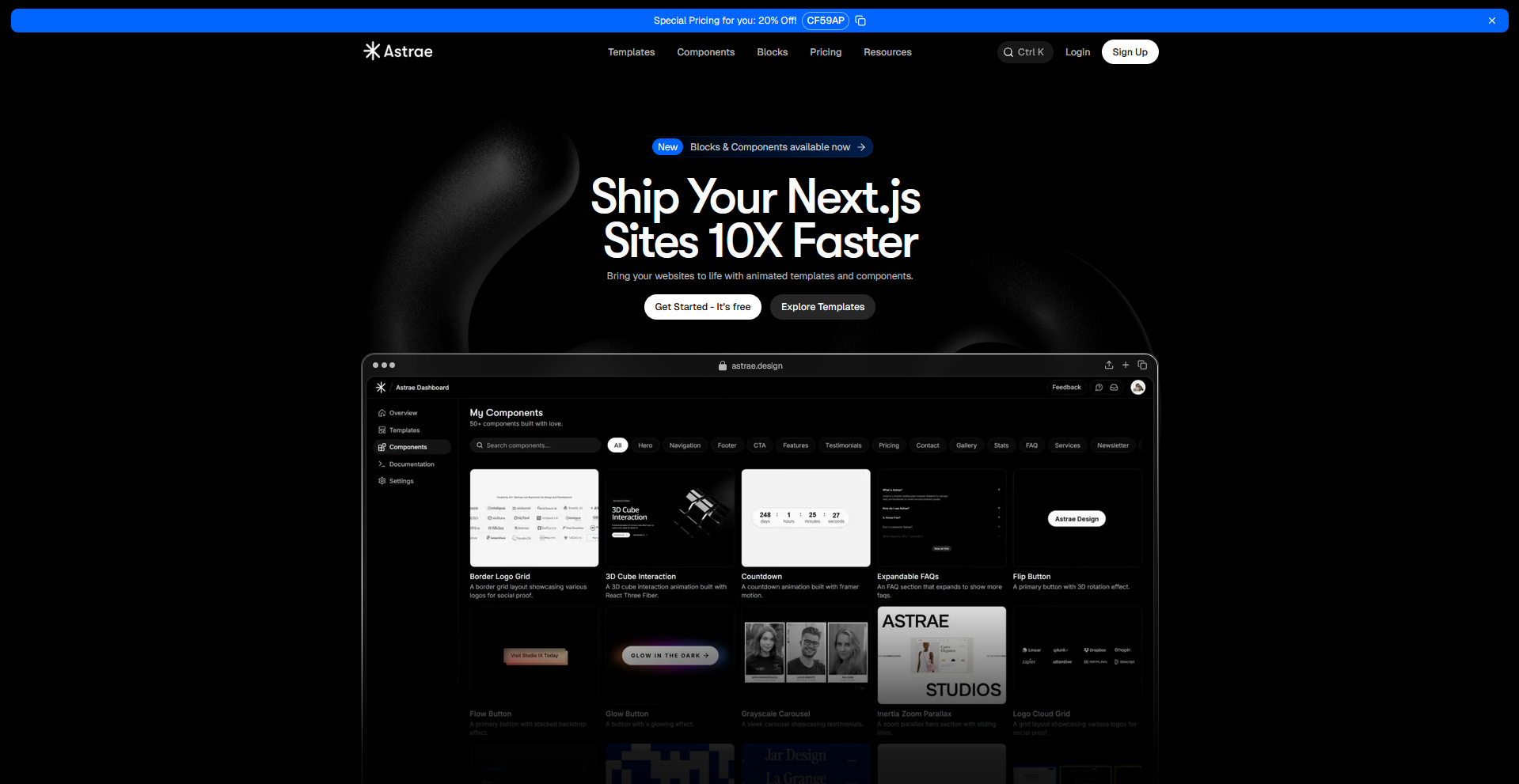Image resolution: width=1519 pixels, height=784 pixels.
Task: Click the Explore Templates button
Action: pyautogui.click(x=822, y=307)
